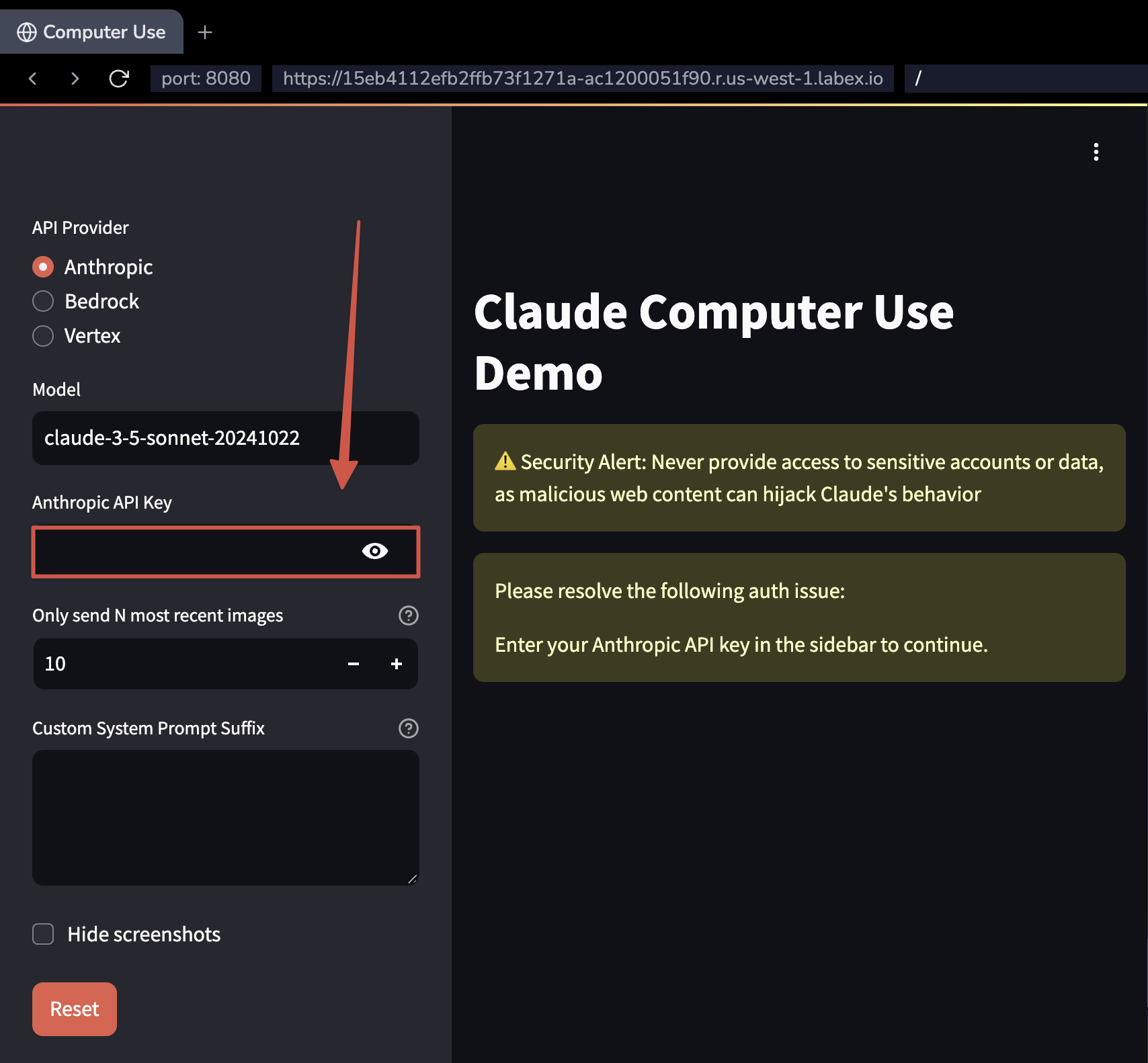
Task: Enable the Hide screenshots checkbox
Action: coord(43,934)
